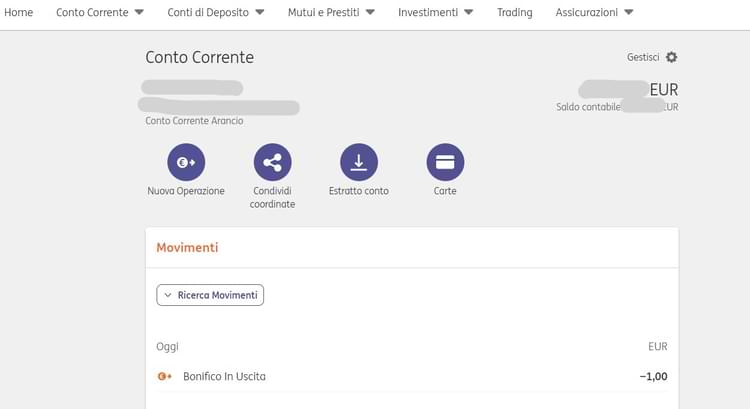Image resolution: width=750 pixels, height=409 pixels.
Task: Click the Condividi coordinate label
Action: (x=273, y=198)
